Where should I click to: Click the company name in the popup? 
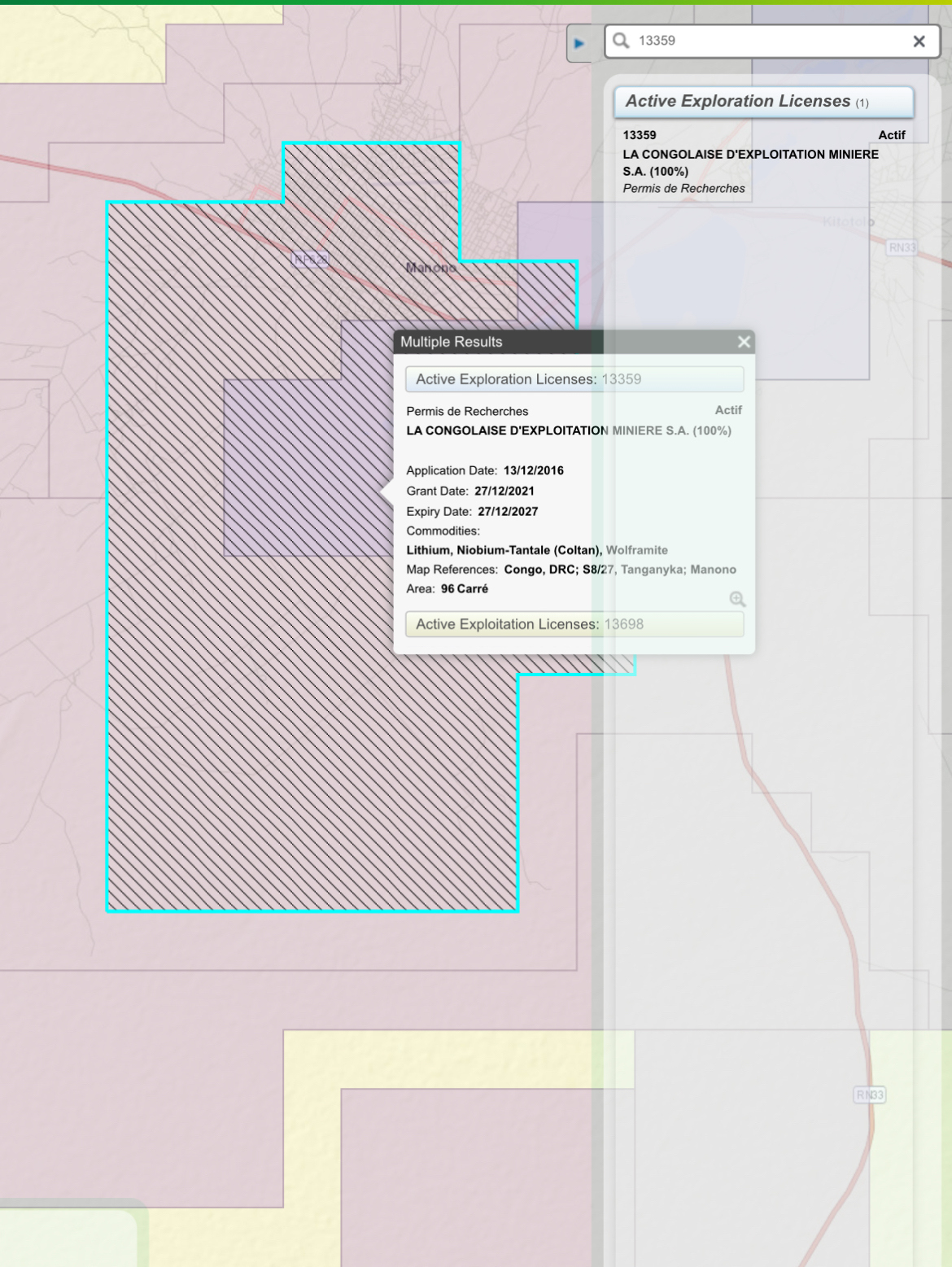coord(568,430)
